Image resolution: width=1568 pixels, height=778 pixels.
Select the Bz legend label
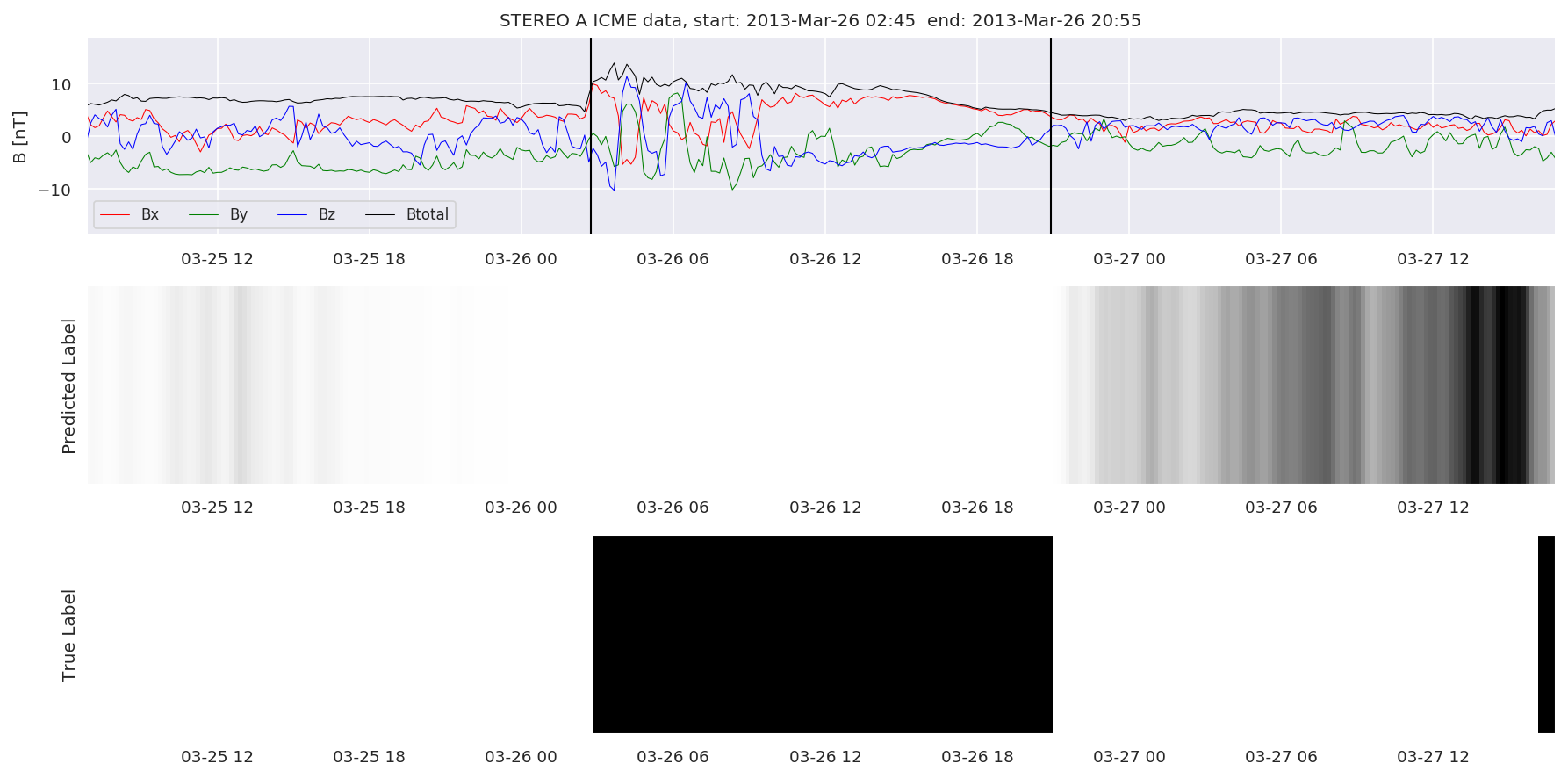pyautogui.click(x=327, y=215)
